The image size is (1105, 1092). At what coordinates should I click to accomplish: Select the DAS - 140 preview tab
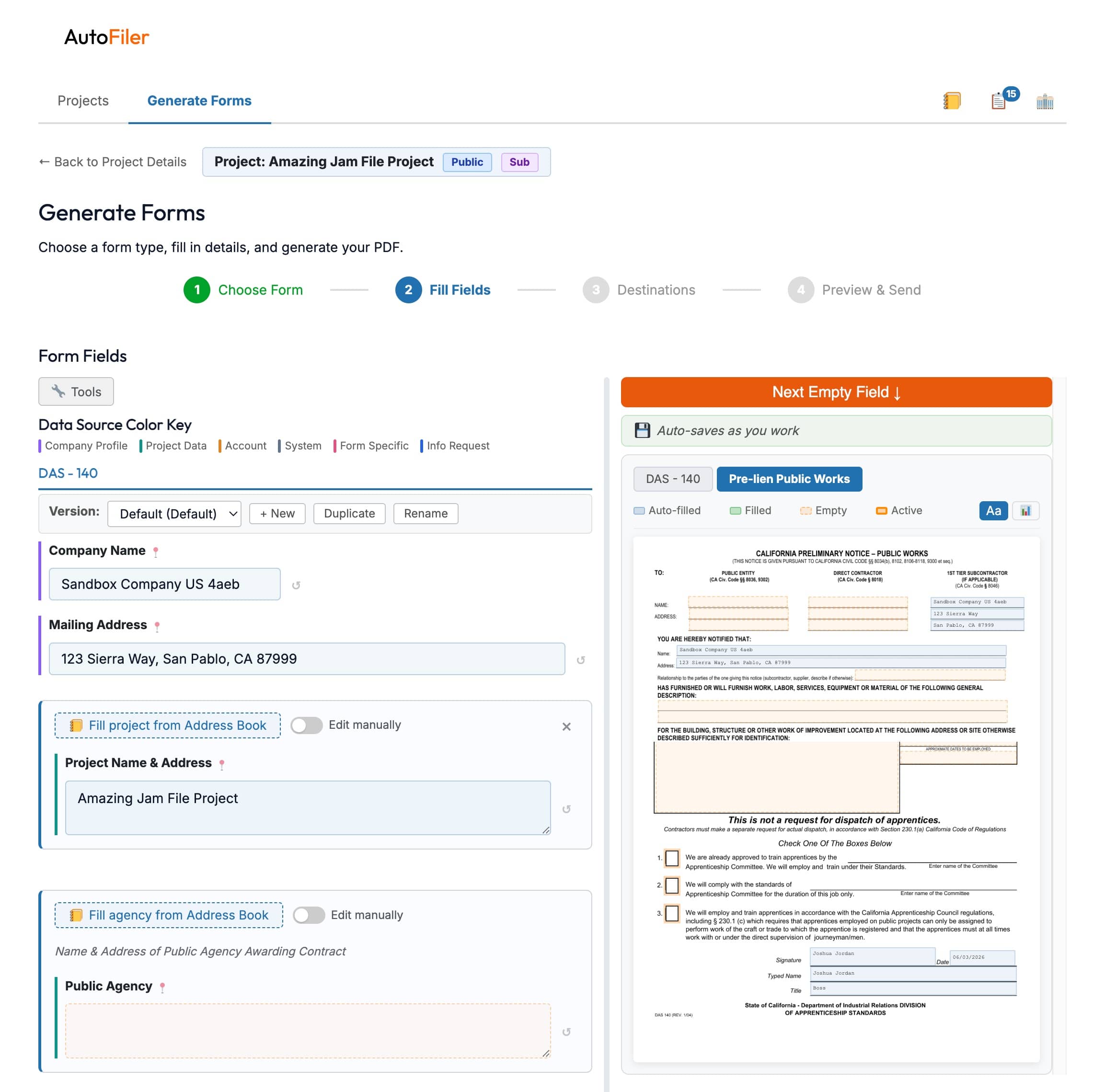click(x=673, y=479)
